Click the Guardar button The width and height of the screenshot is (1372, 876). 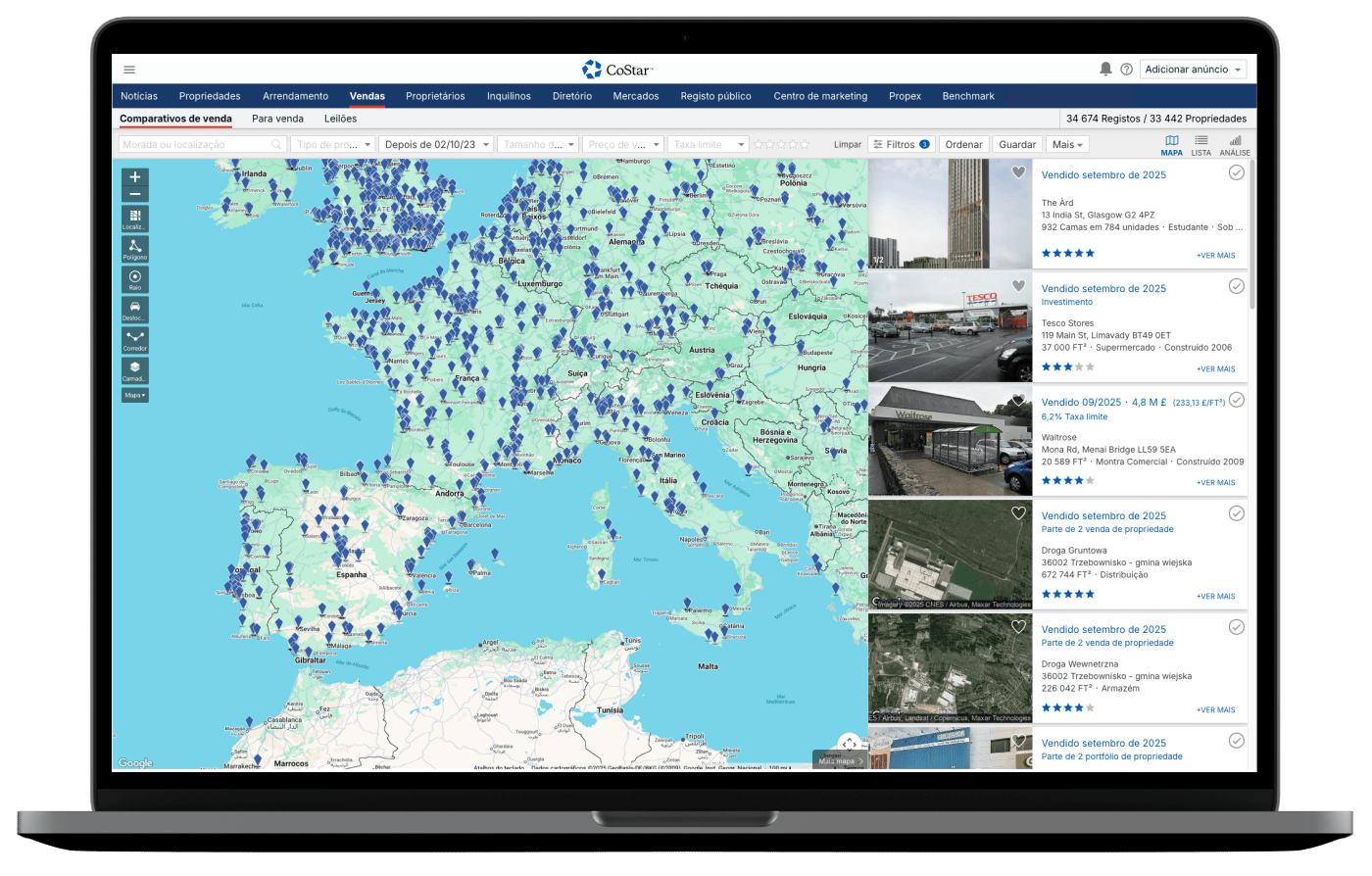1017,145
